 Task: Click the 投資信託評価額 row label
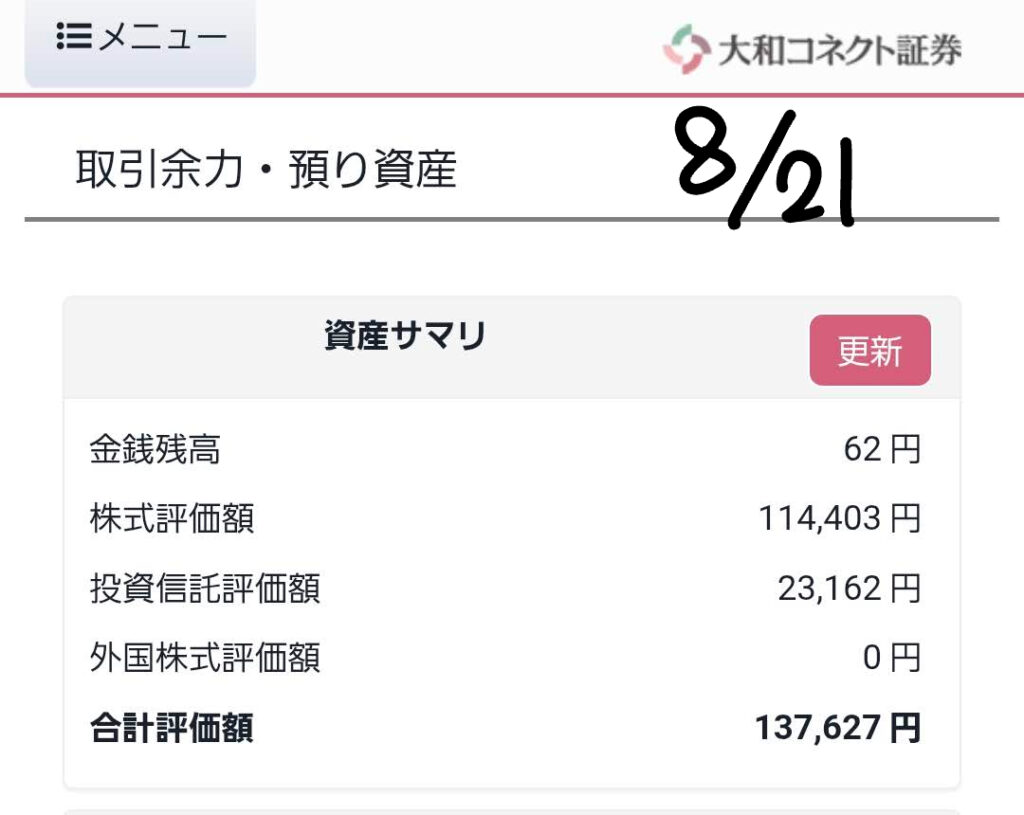coord(205,589)
